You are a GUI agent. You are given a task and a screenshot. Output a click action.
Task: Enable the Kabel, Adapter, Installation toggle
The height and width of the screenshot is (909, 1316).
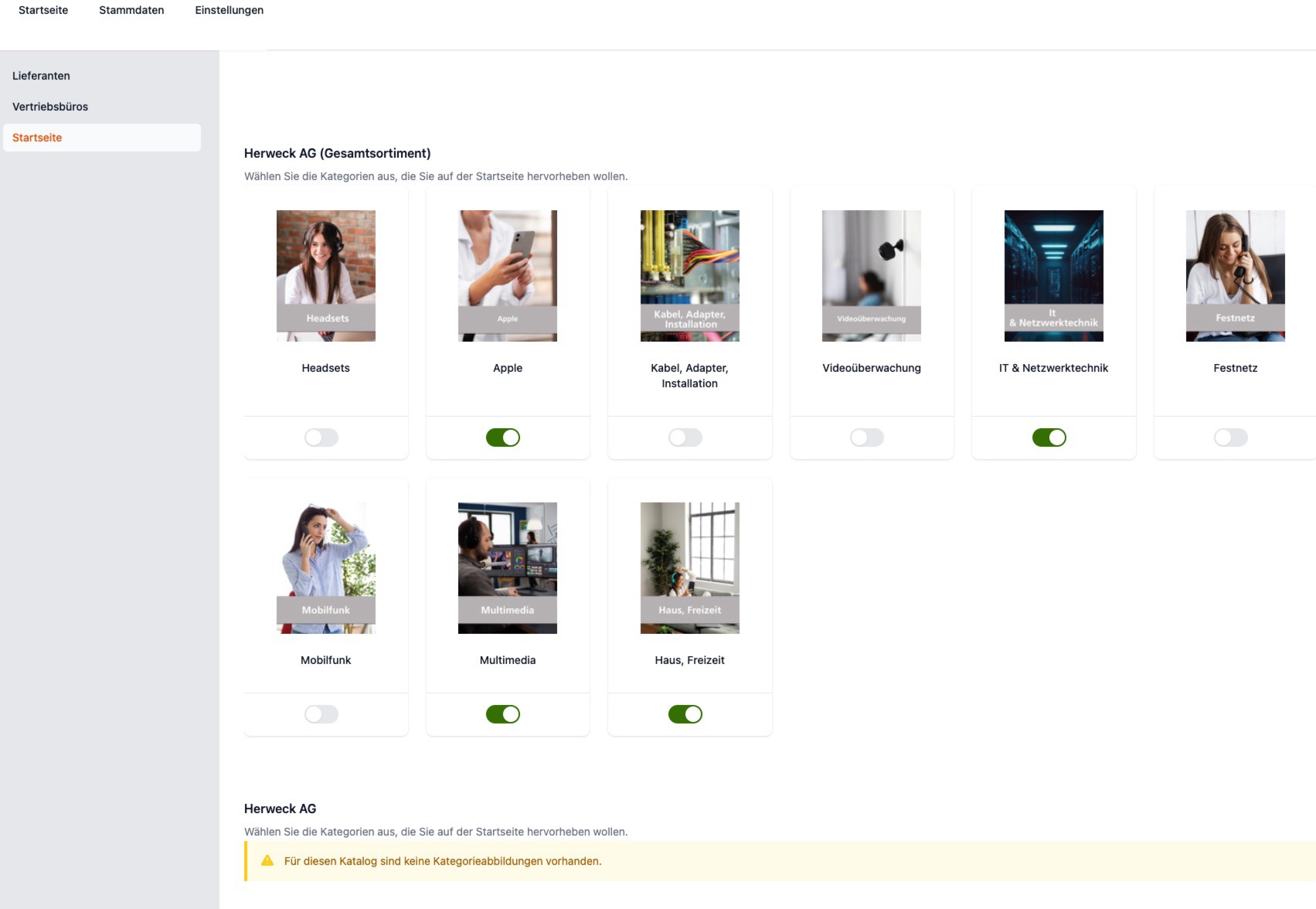tap(685, 437)
